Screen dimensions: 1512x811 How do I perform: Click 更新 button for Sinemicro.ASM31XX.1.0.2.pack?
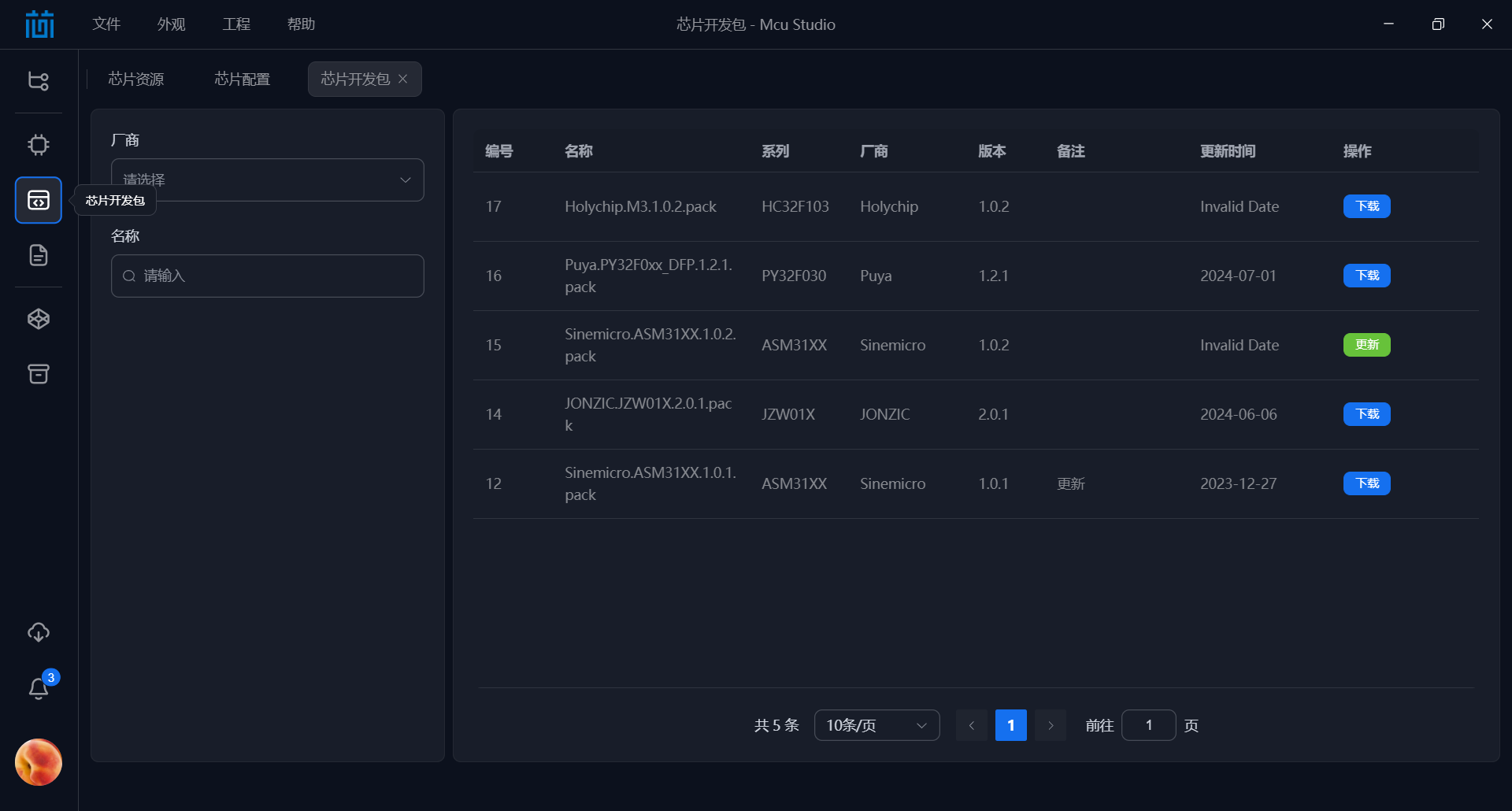(1366, 345)
